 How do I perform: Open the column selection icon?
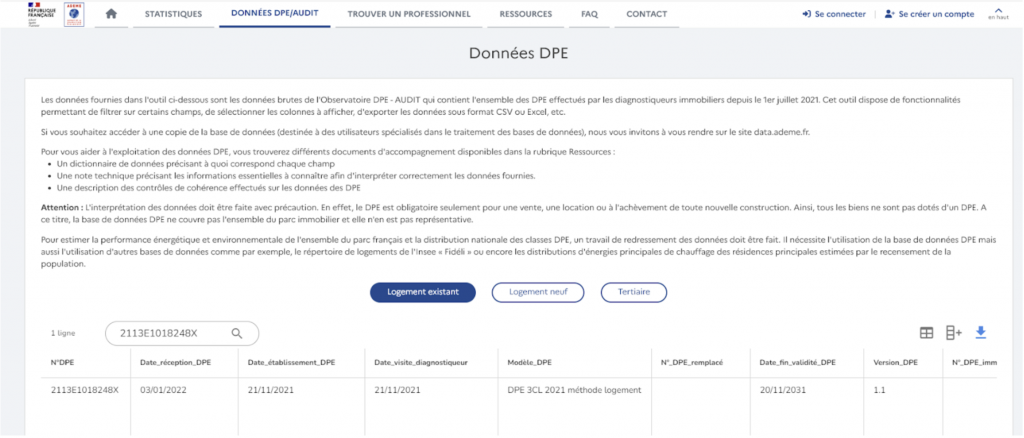pyautogui.click(x=953, y=333)
